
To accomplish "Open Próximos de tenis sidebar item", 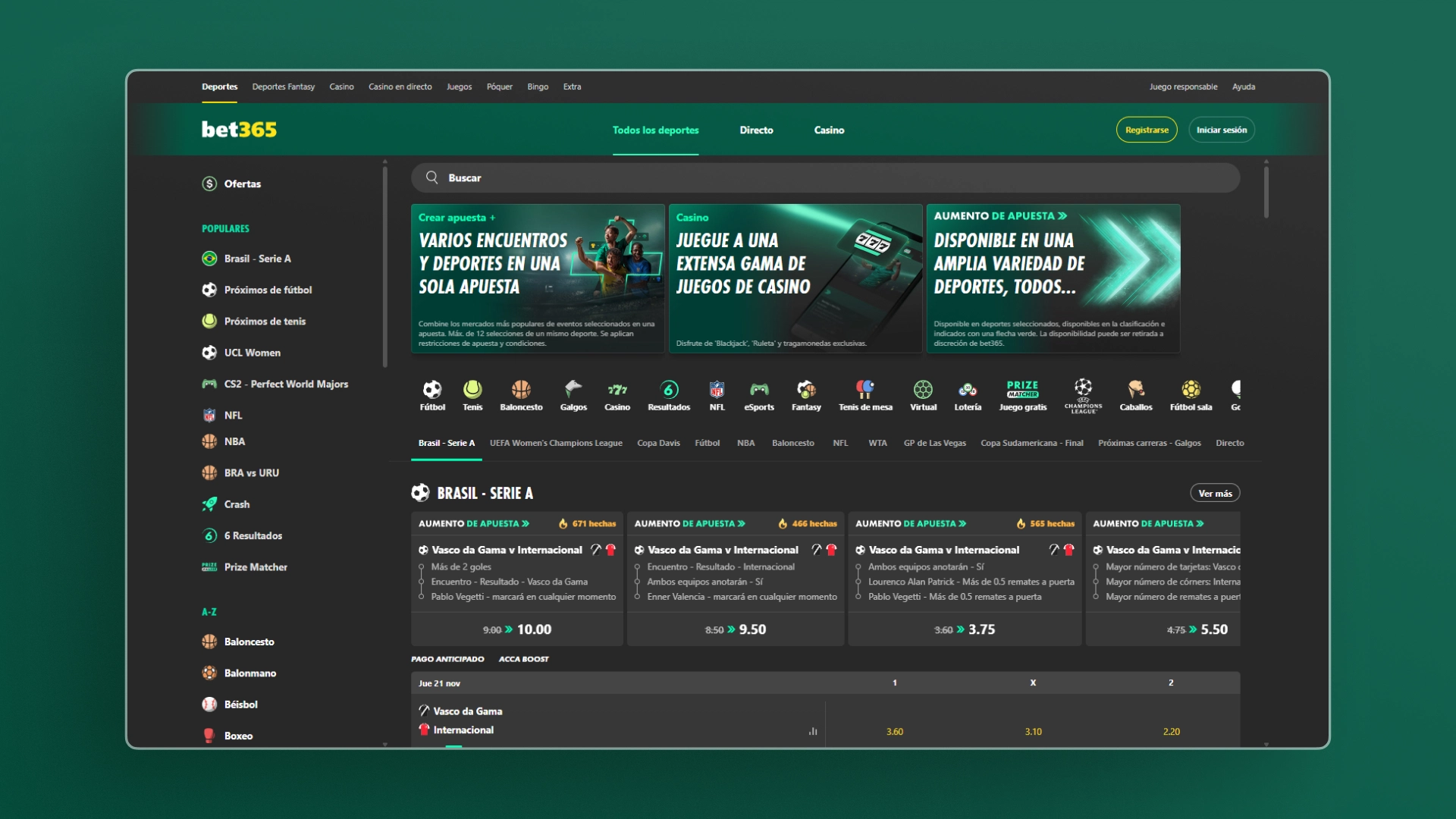I will coord(254,322).
